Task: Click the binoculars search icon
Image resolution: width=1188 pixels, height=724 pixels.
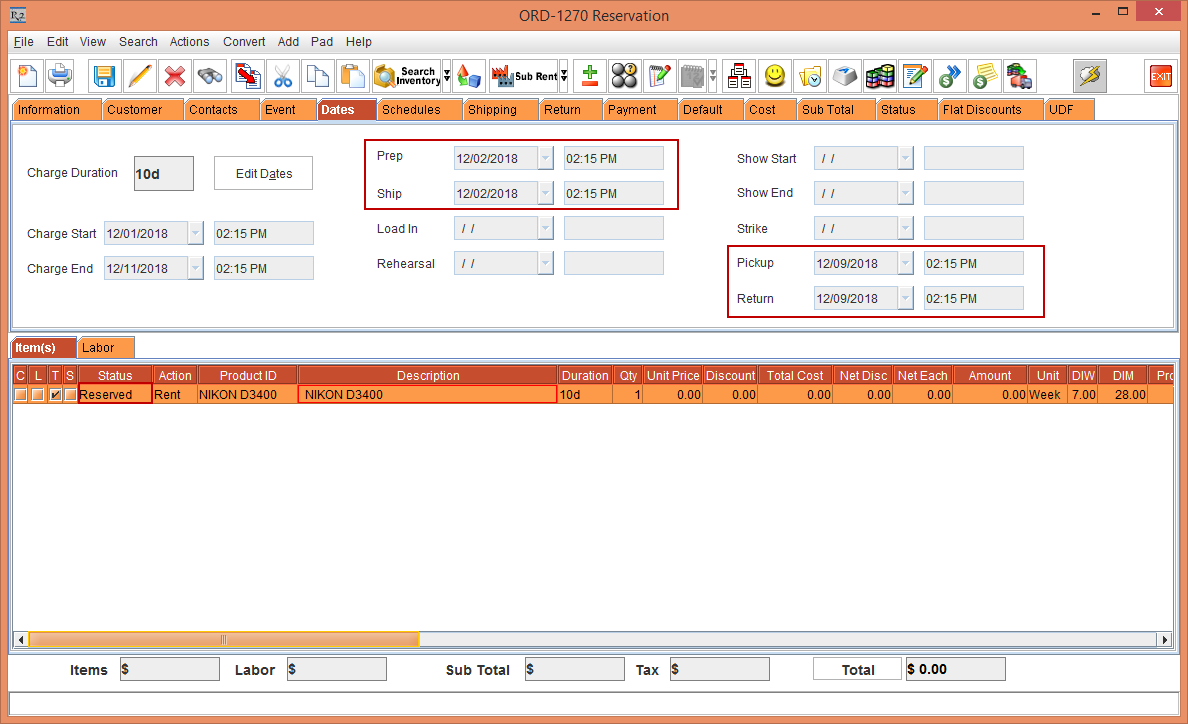Action: (210, 76)
